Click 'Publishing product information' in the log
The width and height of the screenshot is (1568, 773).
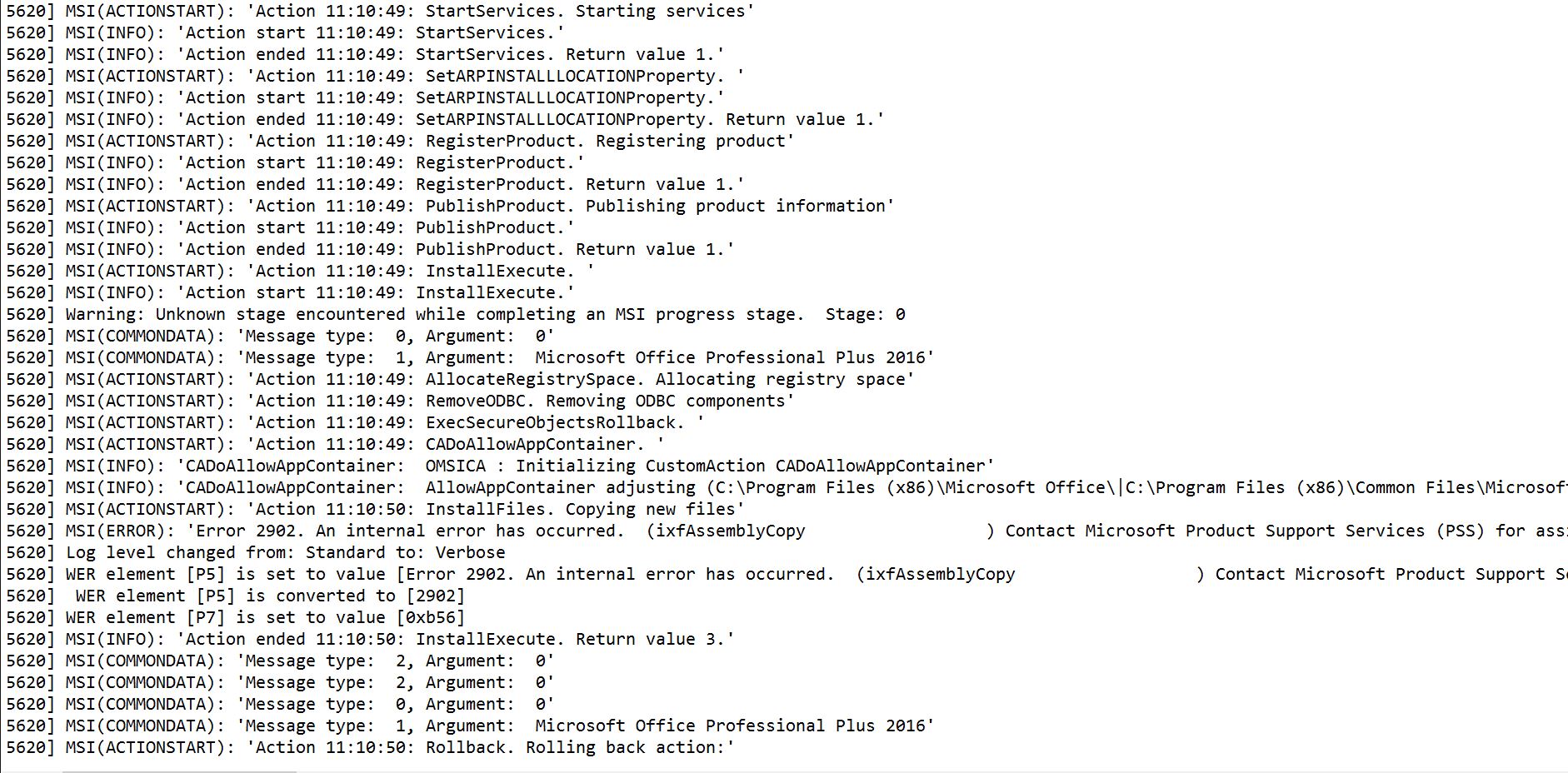[x=735, y=207]
